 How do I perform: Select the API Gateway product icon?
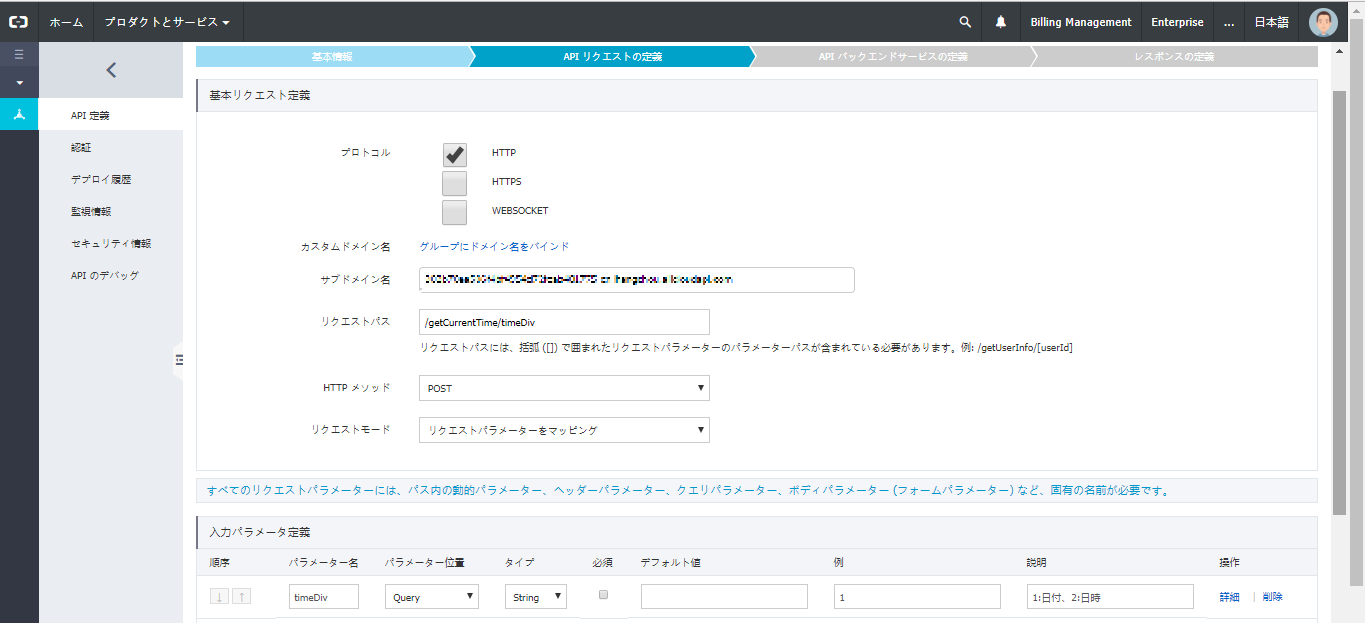coord(19,114)
